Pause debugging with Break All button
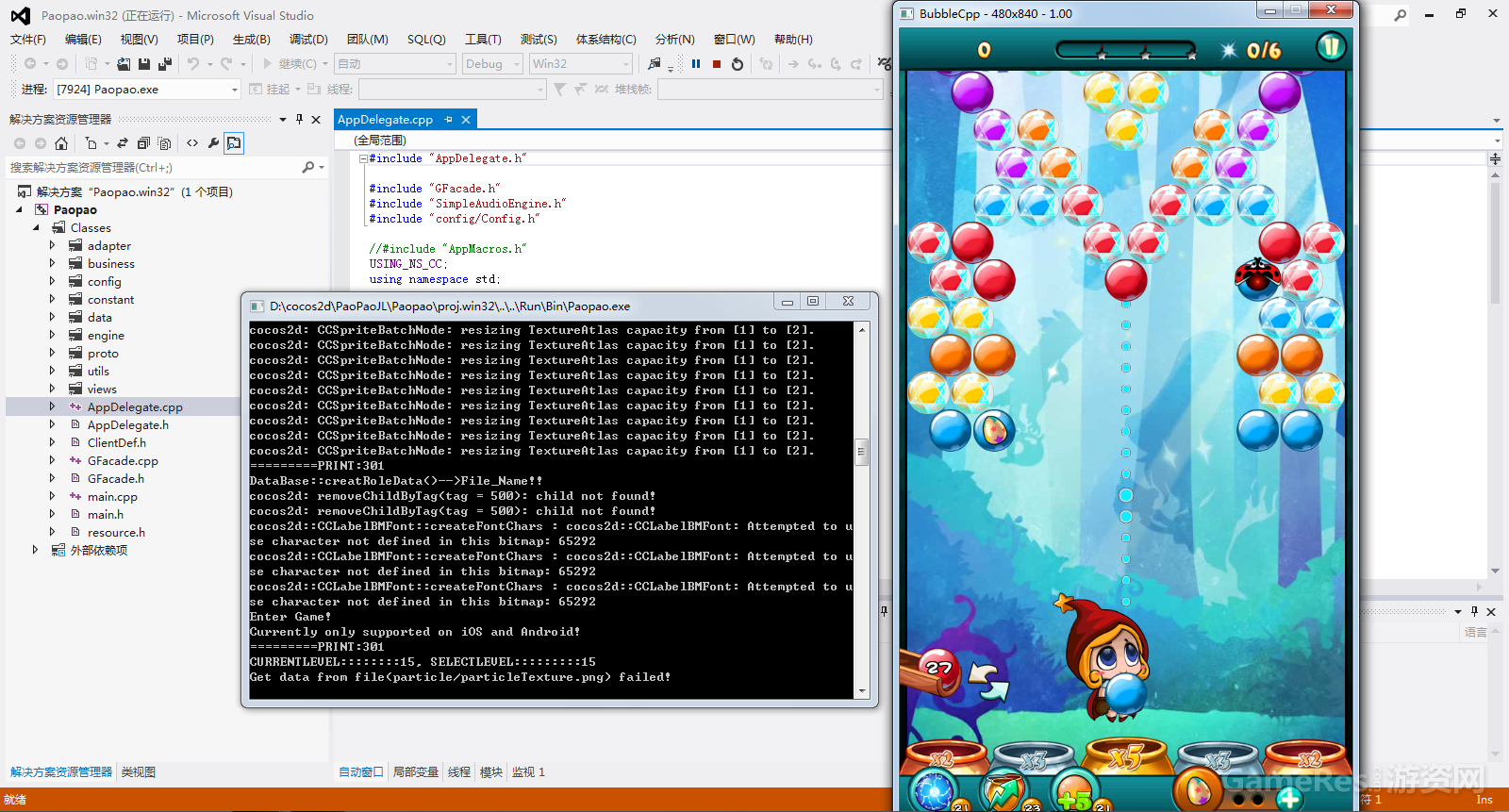Viewport: 1509px width, 812px height. click(x=696, y=64)
